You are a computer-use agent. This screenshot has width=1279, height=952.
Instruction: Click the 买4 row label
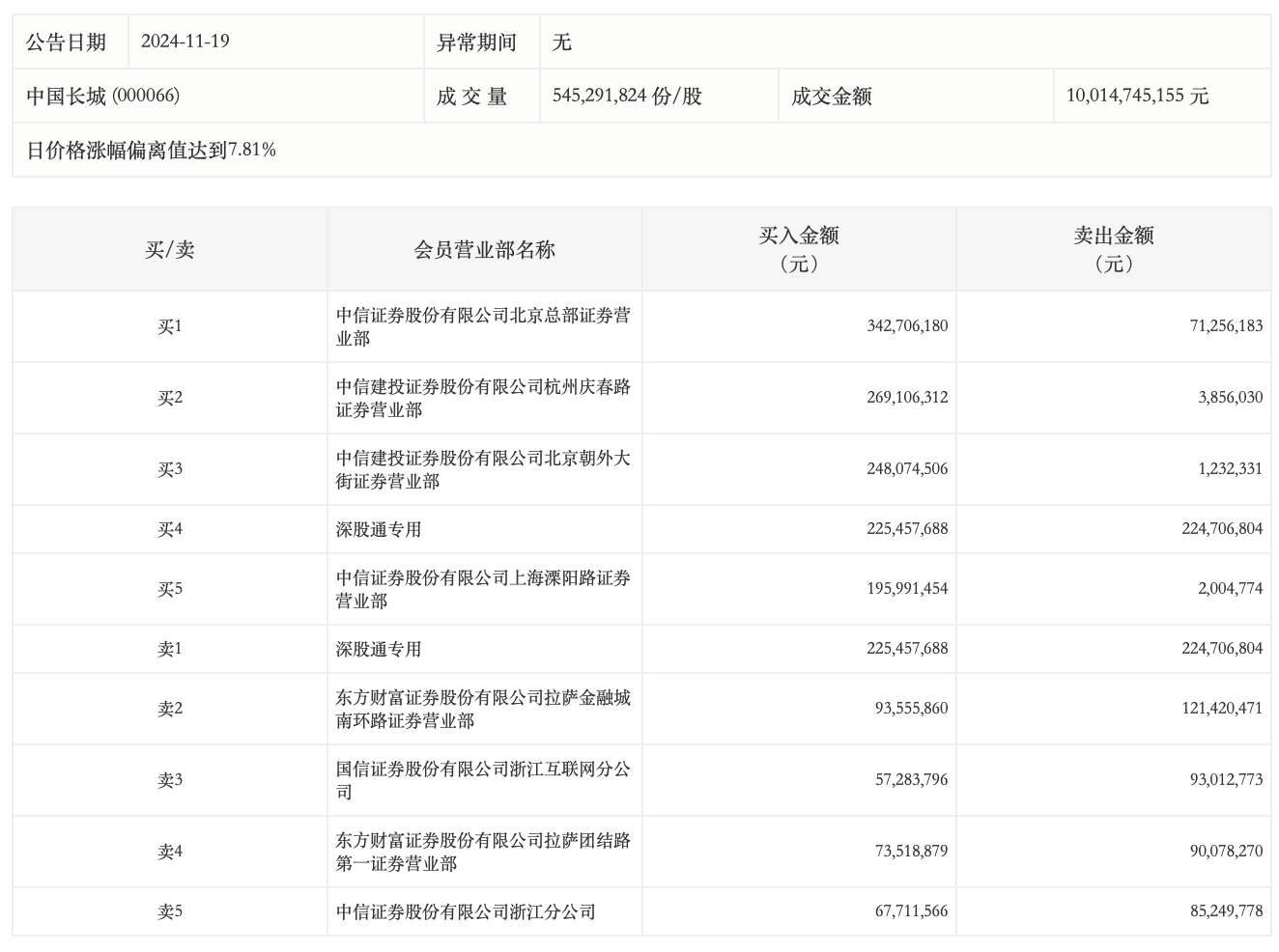170,529
